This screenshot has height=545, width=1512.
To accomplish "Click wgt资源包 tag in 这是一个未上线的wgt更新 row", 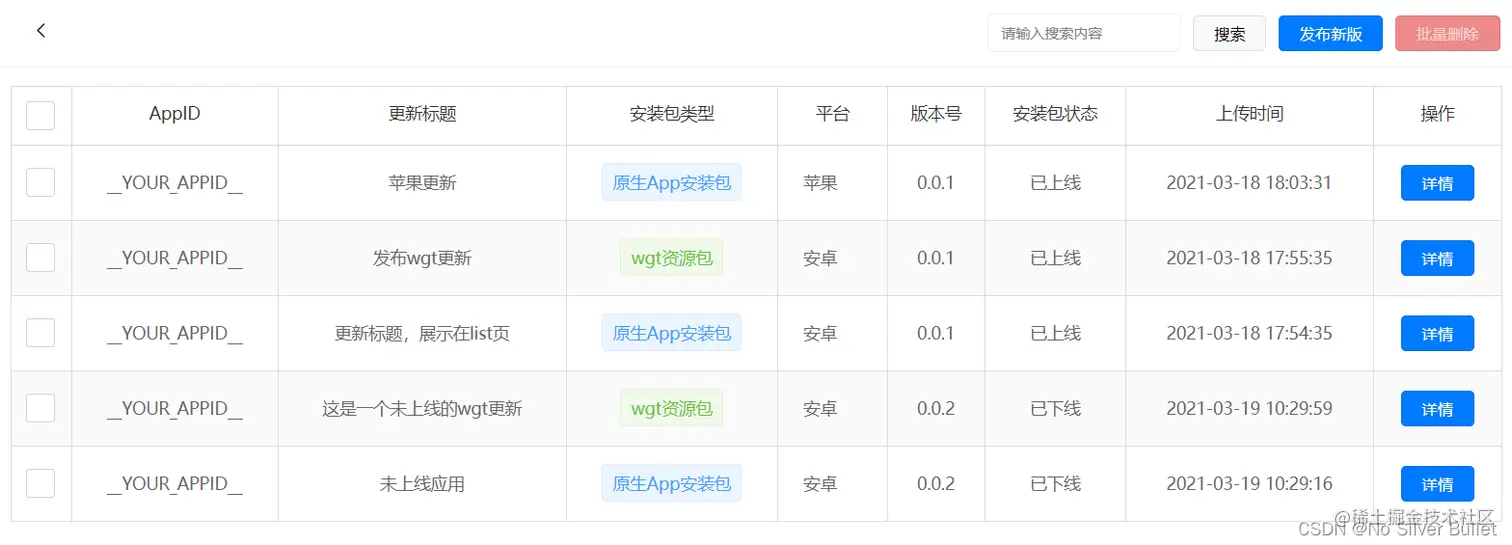I will point(672,408).
